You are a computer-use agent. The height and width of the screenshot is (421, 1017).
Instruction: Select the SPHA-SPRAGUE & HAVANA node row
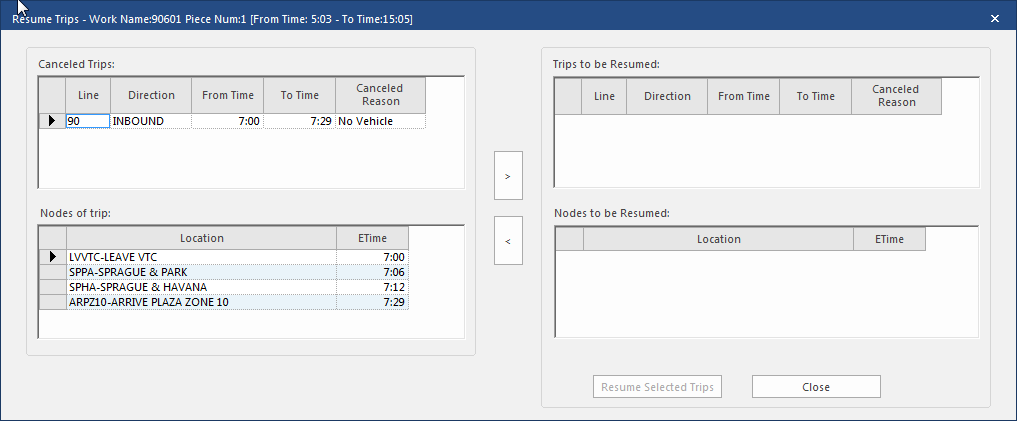click(x=200, y=287)
